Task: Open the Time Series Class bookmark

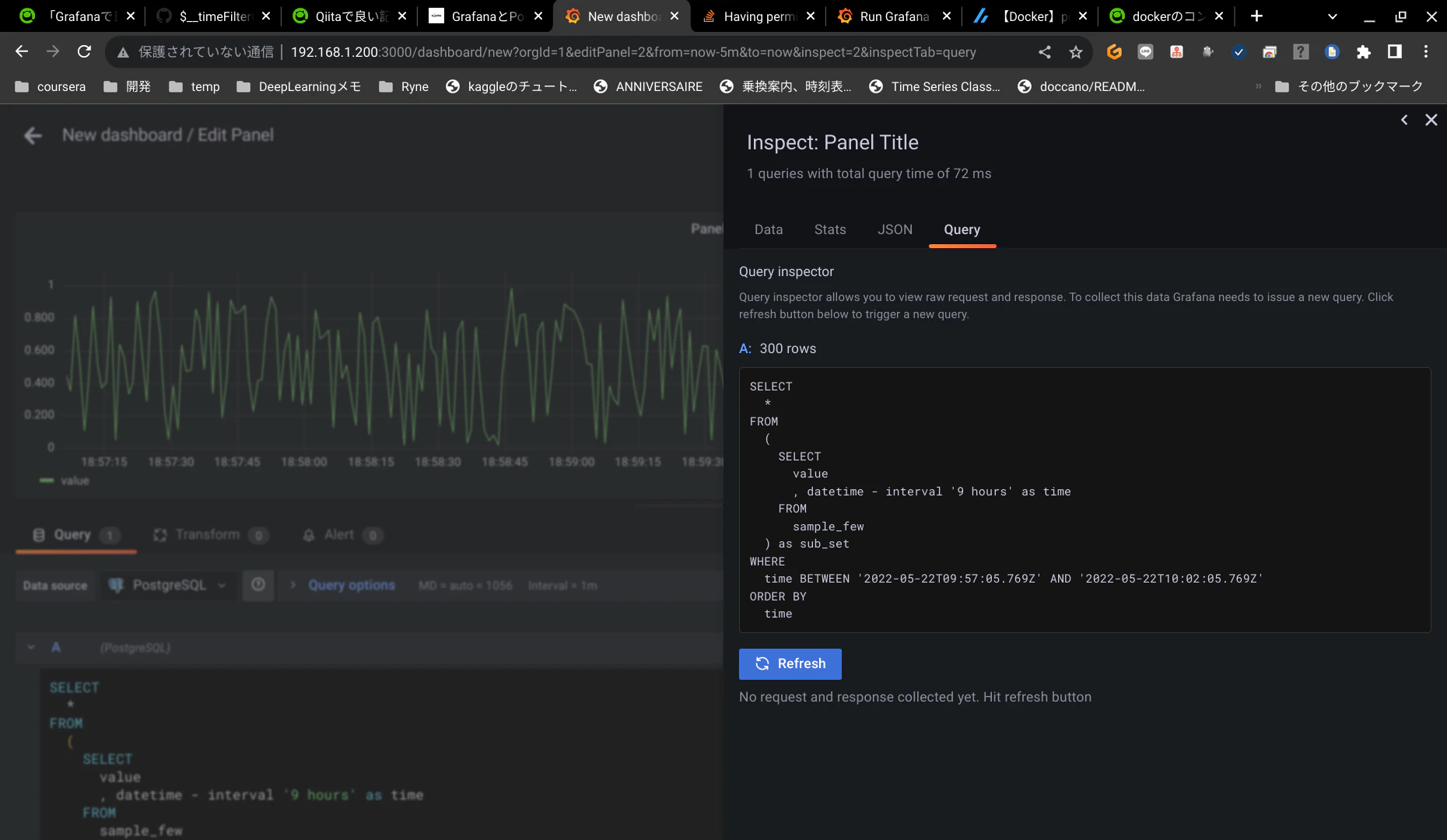Action: click(x=934, y=86)
